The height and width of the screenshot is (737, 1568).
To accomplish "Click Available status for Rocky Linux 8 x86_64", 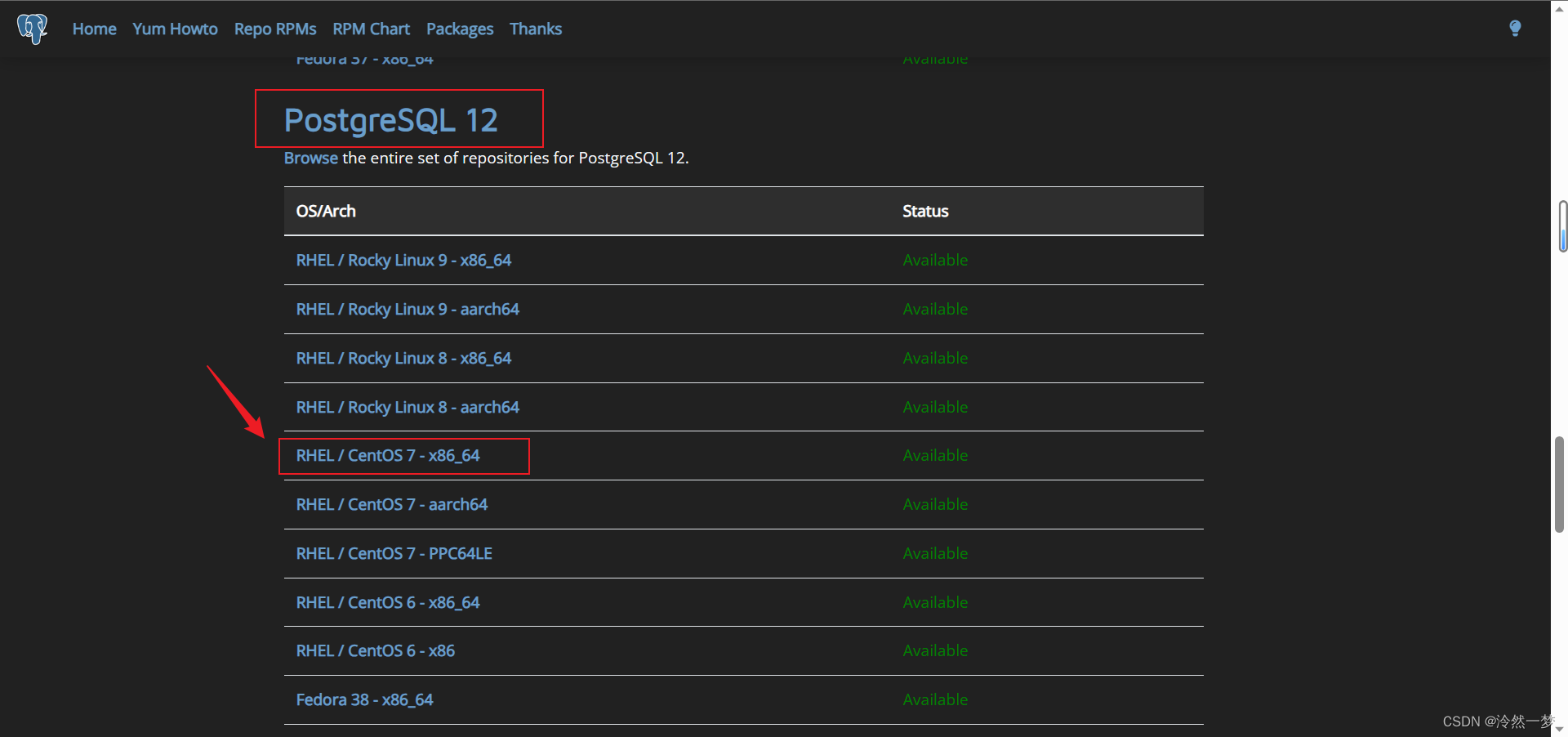I will coord(935,358).
